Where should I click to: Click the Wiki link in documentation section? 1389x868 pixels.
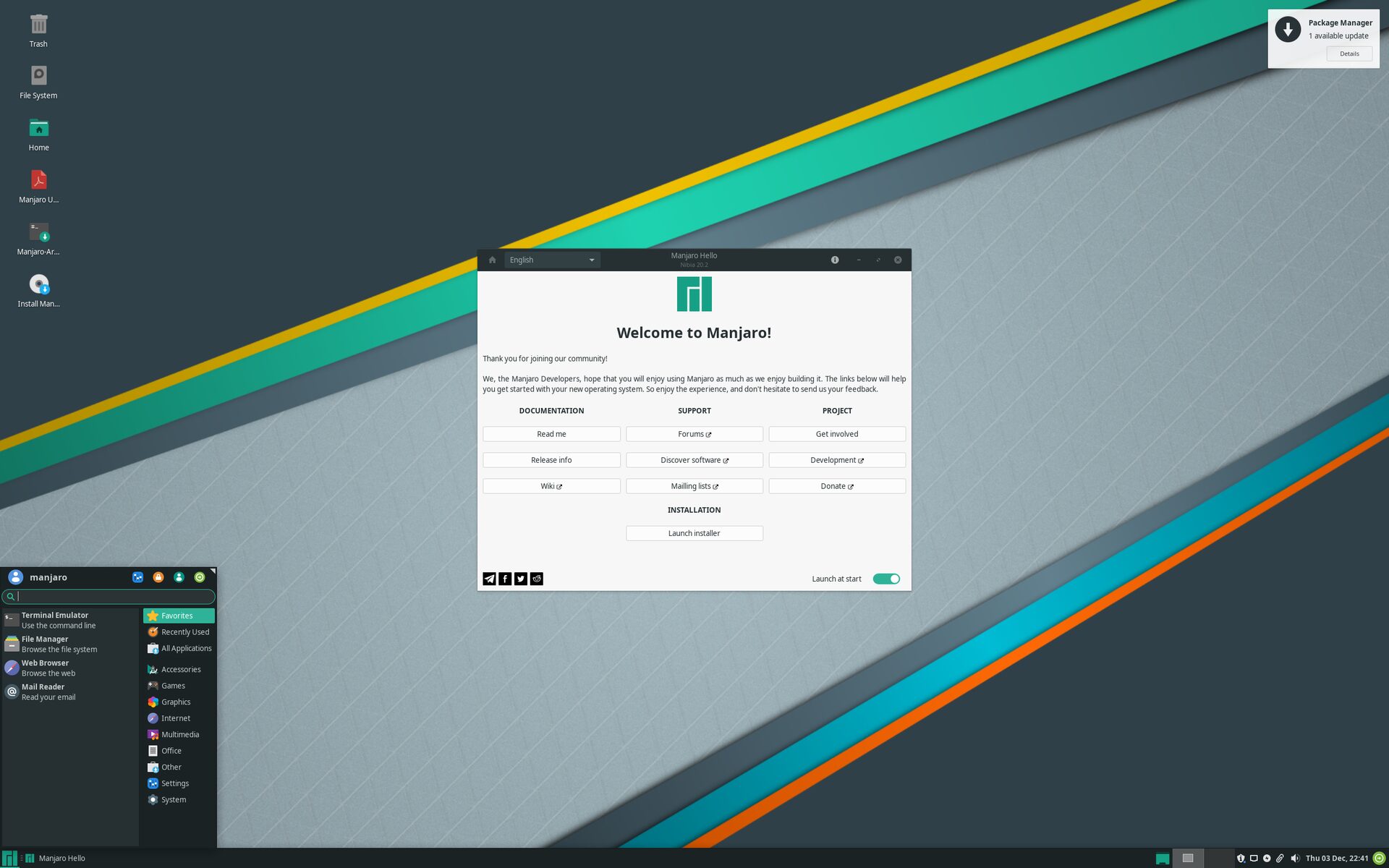pos(550,485)
